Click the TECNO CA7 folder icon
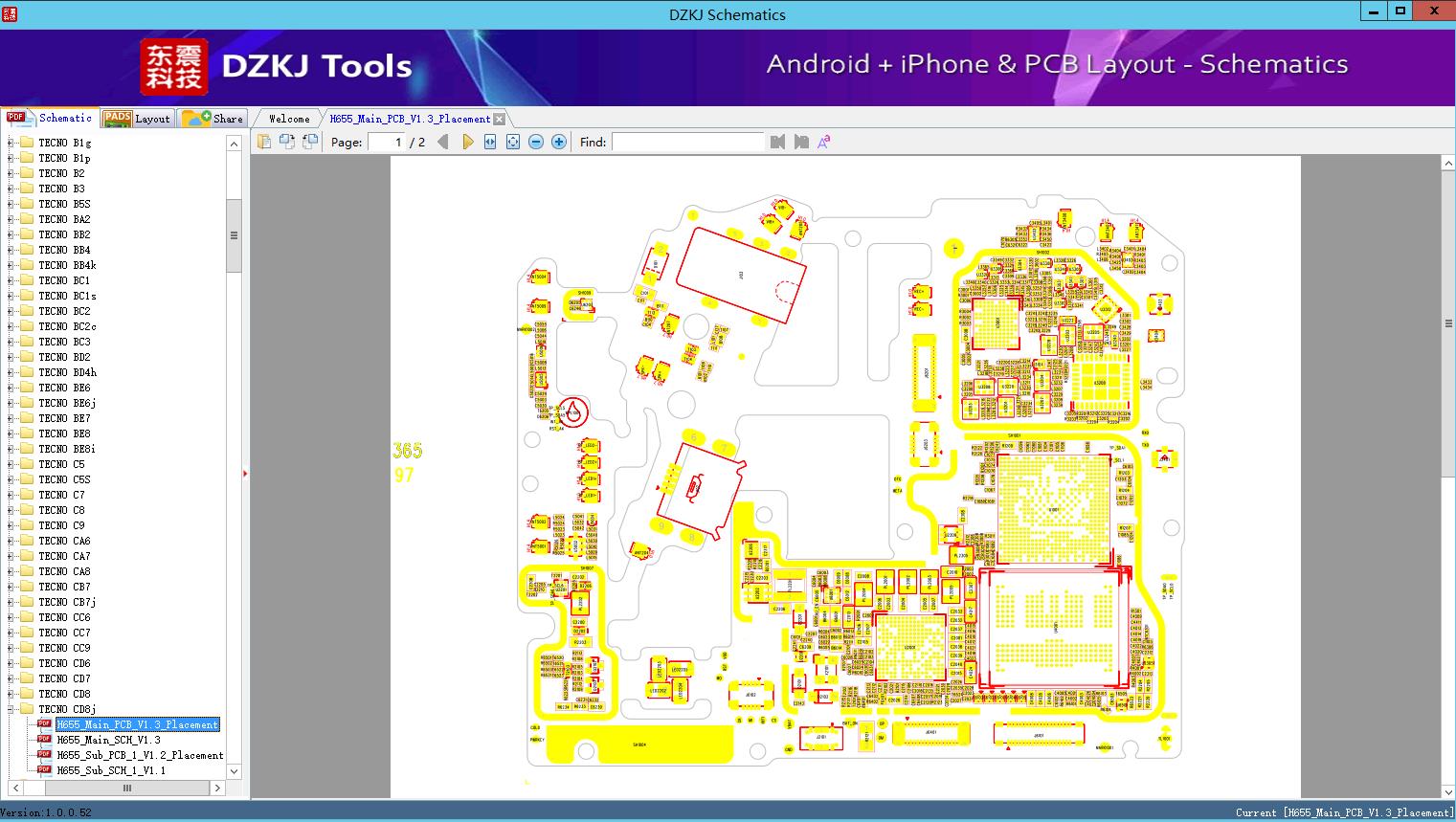This screenshot has width=1456, height=822. coord(27,556)
